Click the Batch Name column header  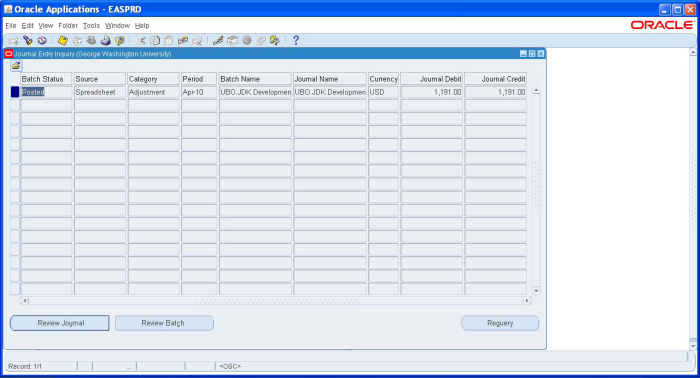point(255,79)
